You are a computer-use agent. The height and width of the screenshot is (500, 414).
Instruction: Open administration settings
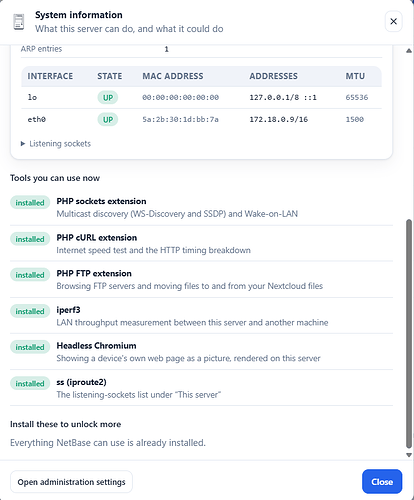pyautogui.click(x=71, y=482)
